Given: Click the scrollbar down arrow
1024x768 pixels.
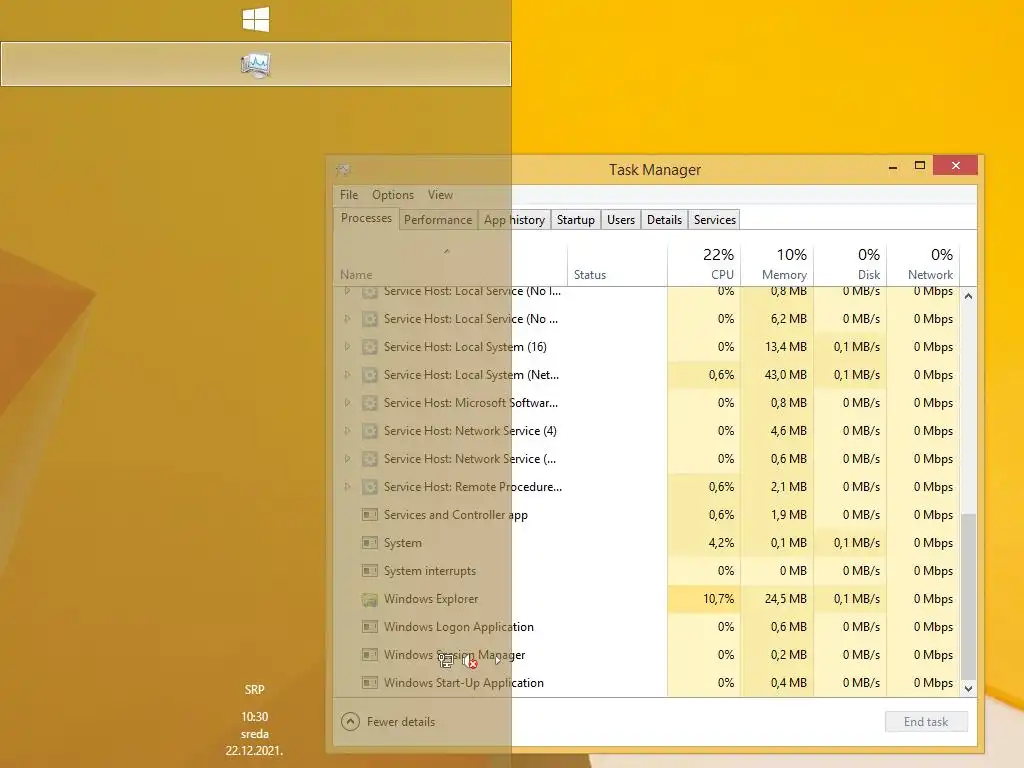Looking at the screenshot, I should pyautogui.click(x=968, y=688).
